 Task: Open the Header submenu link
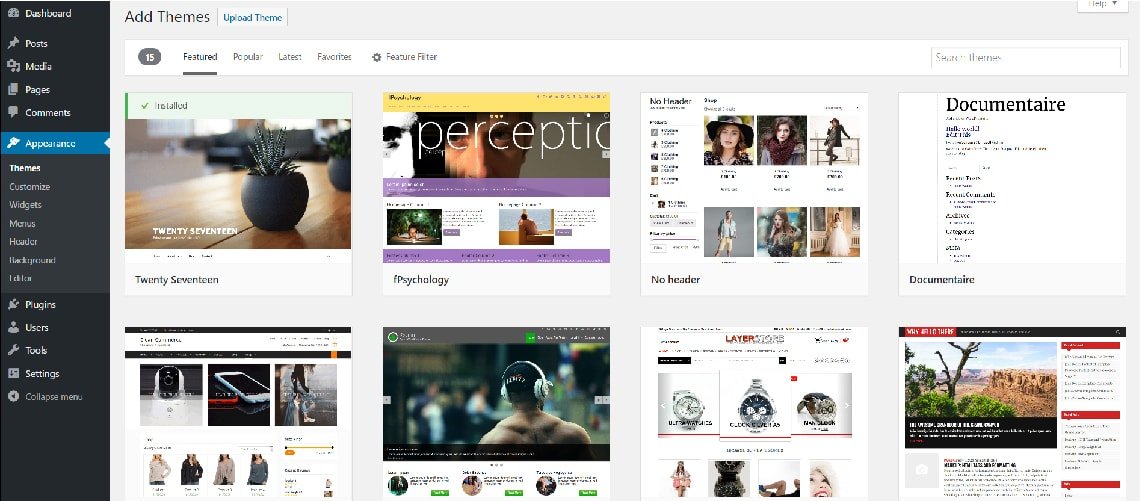(23, 241)
